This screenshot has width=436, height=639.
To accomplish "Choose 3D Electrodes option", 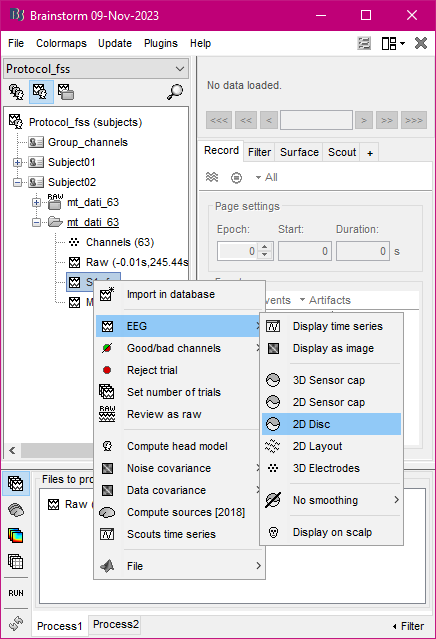I will 331,469.
